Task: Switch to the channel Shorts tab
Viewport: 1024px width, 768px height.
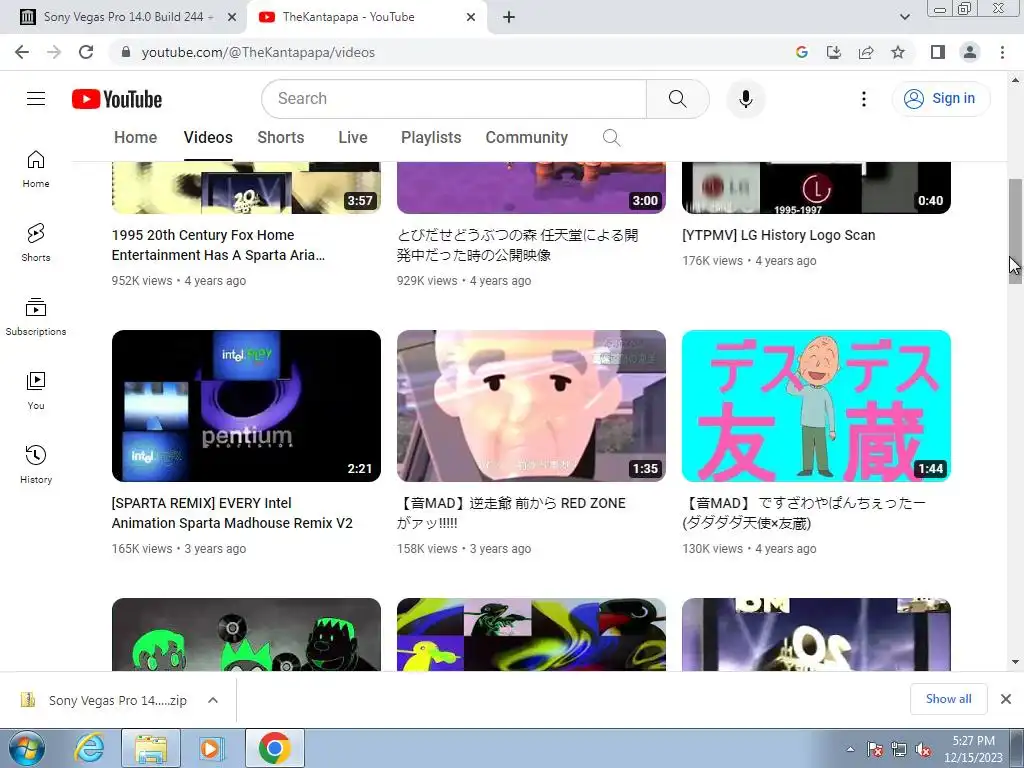Action: click(x=281, y=138)
